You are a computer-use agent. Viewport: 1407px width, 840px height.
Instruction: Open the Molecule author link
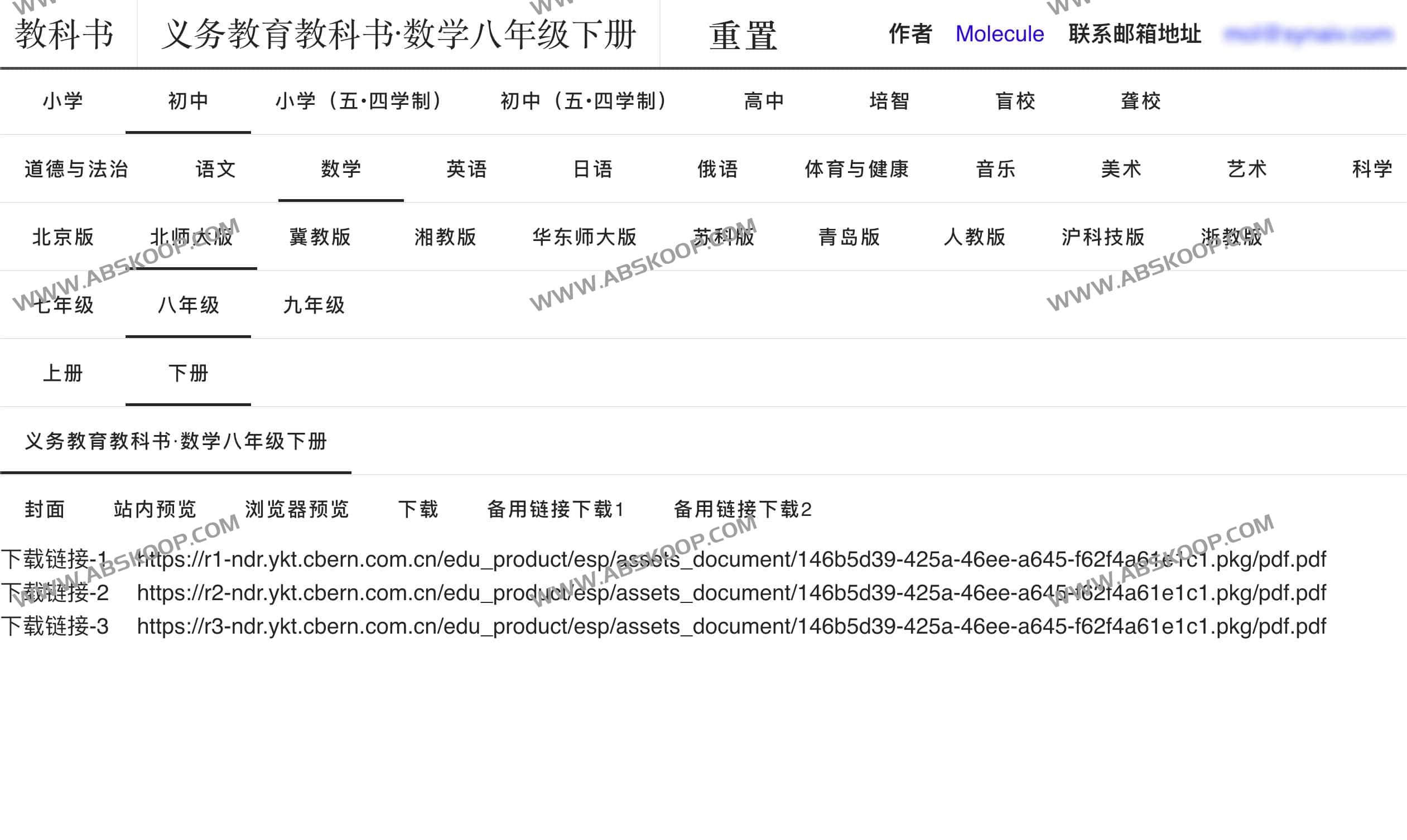click(999, 34)
